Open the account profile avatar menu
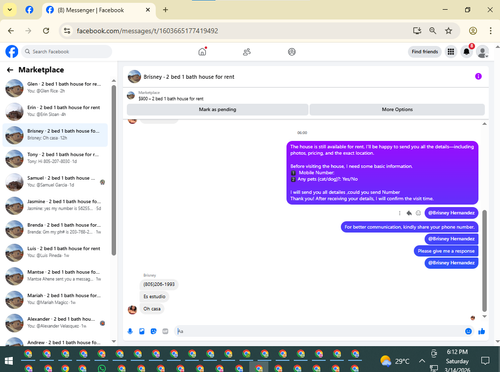This screenshot has height=372, width=500. [482, 52]
